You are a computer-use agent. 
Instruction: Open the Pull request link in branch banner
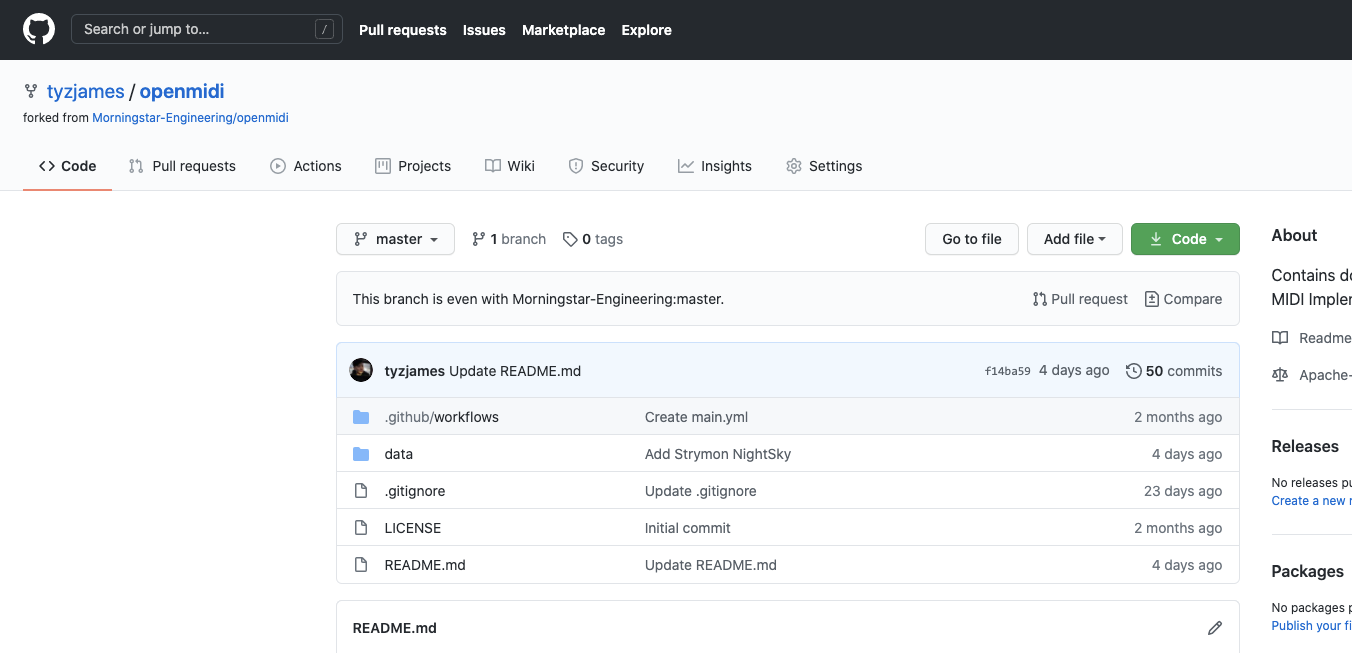pos(1080,299)
